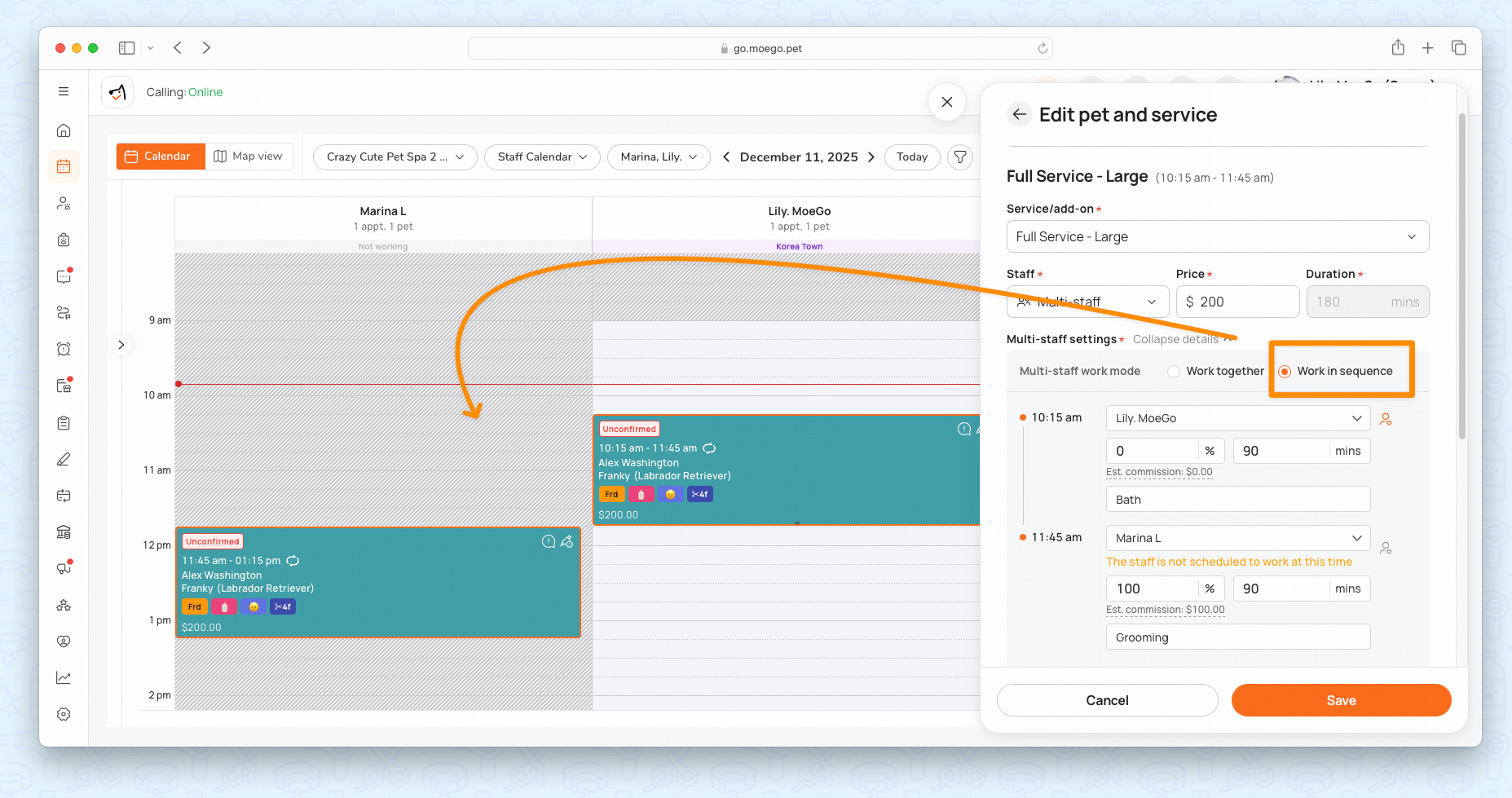Click the staff icon beside Lily. MoeGo row

click(1386, 419)
